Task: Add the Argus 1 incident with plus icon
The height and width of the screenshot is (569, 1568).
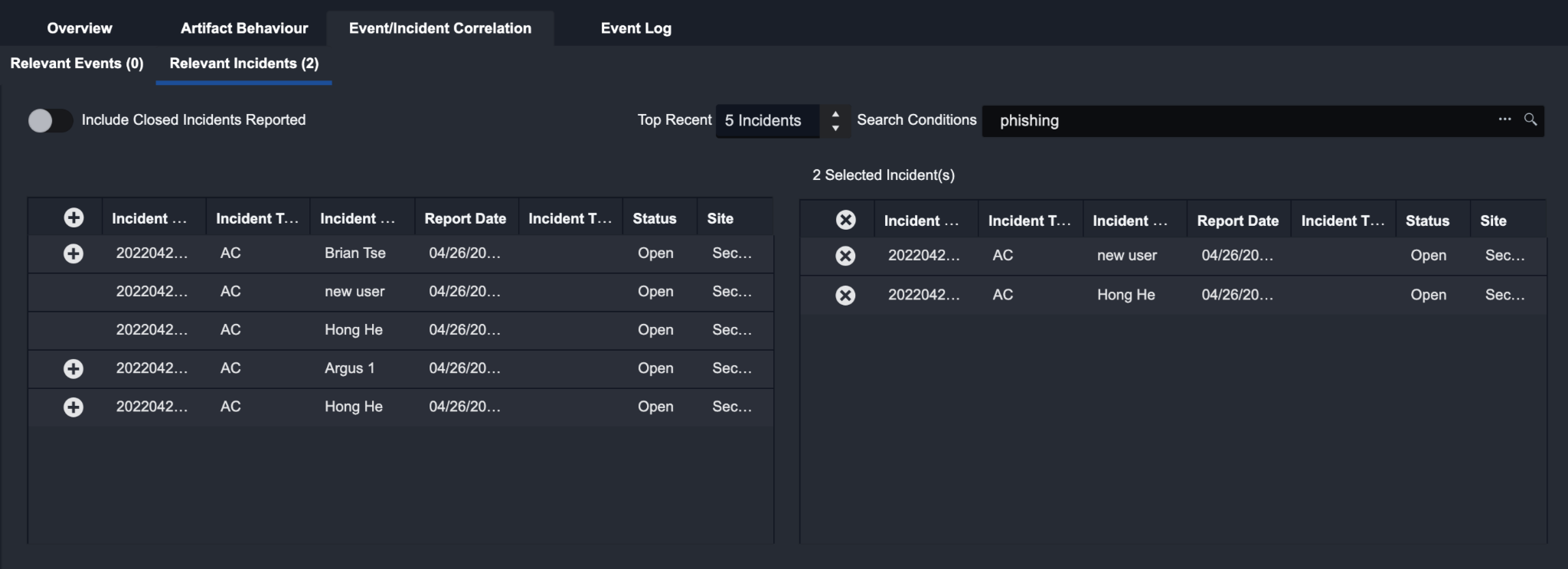Action: pyautogui.click(x=73, y=368)
